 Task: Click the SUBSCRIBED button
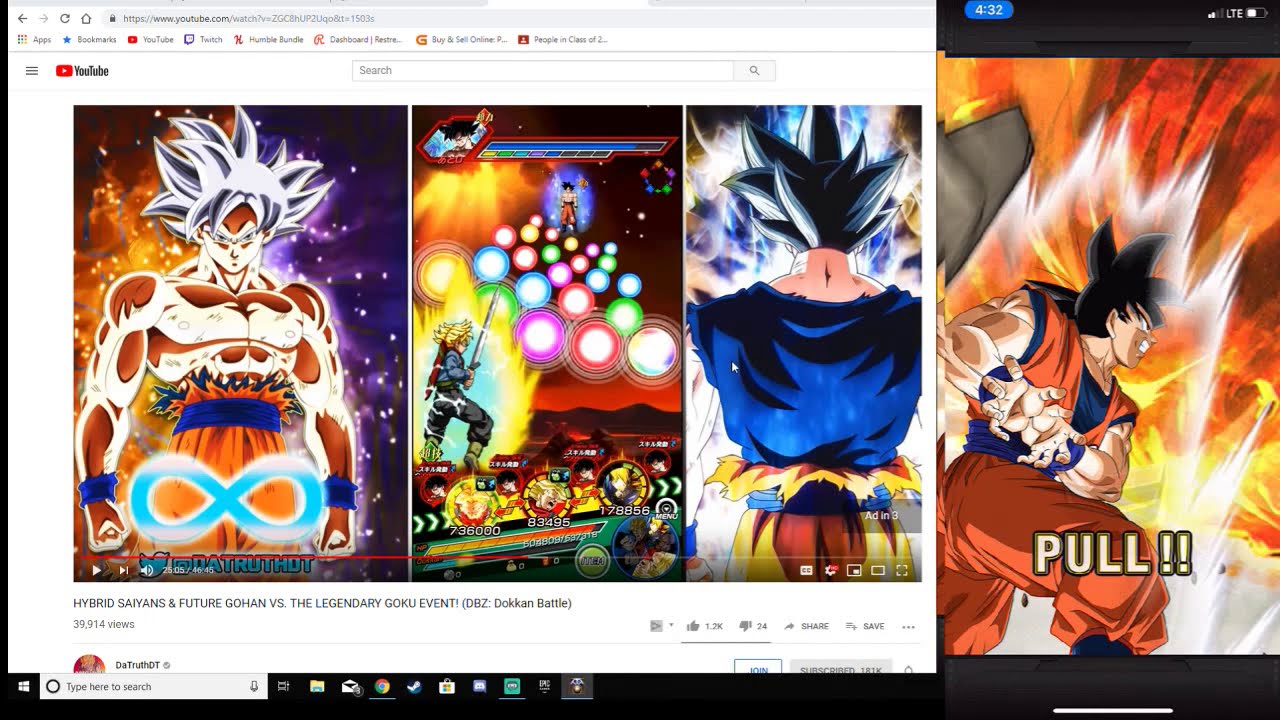[x=840, y=668]
